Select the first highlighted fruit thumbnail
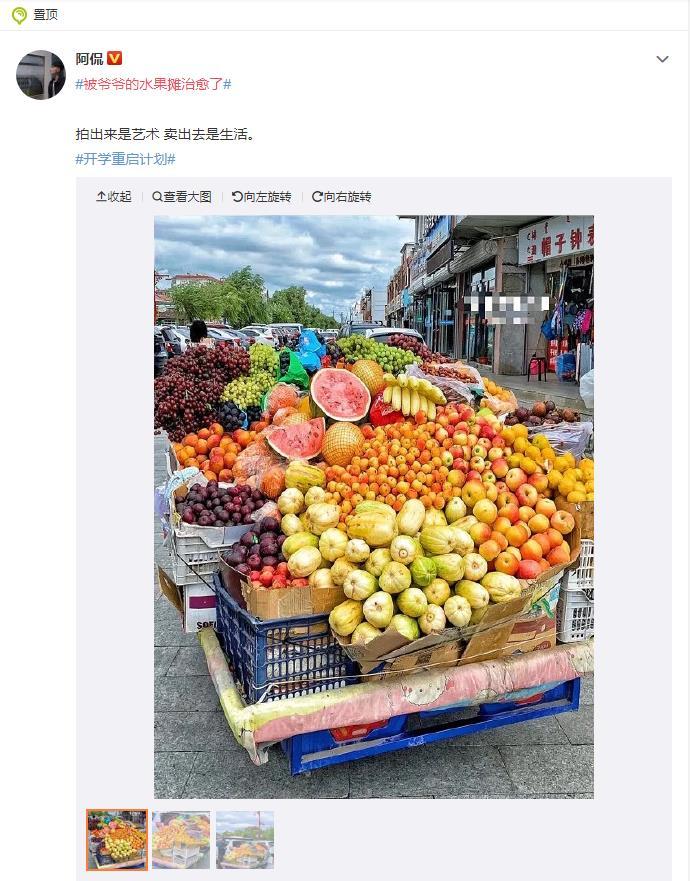The image size is (690, 881). coord(117,840)
